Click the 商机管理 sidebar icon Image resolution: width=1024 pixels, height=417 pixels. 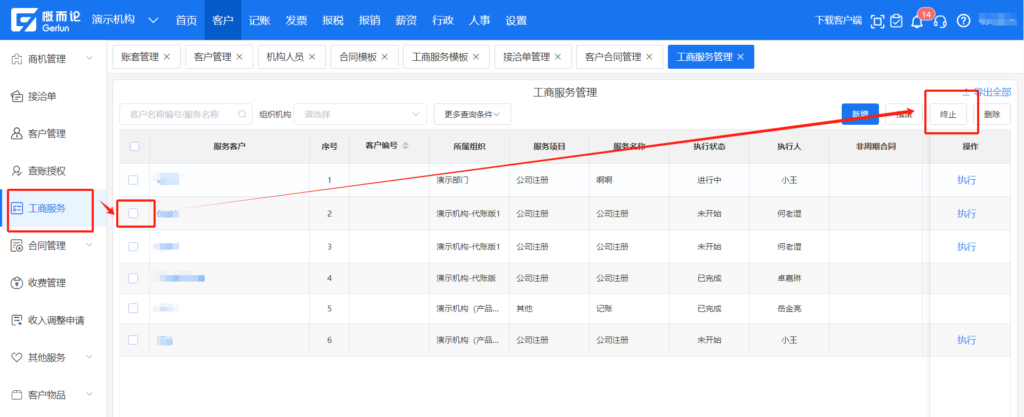pyautogui.click(x=18, y=59)
